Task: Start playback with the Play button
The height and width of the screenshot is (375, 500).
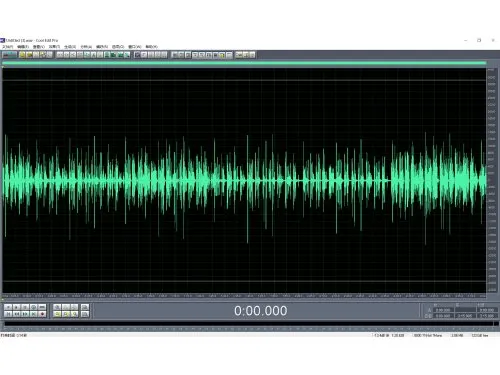Action: coord(16,307)
